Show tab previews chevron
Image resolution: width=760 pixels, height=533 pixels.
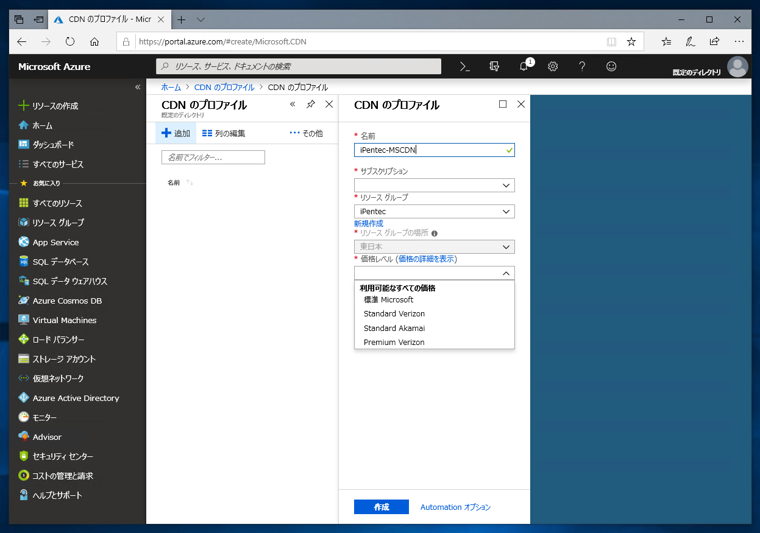point(201,20)
